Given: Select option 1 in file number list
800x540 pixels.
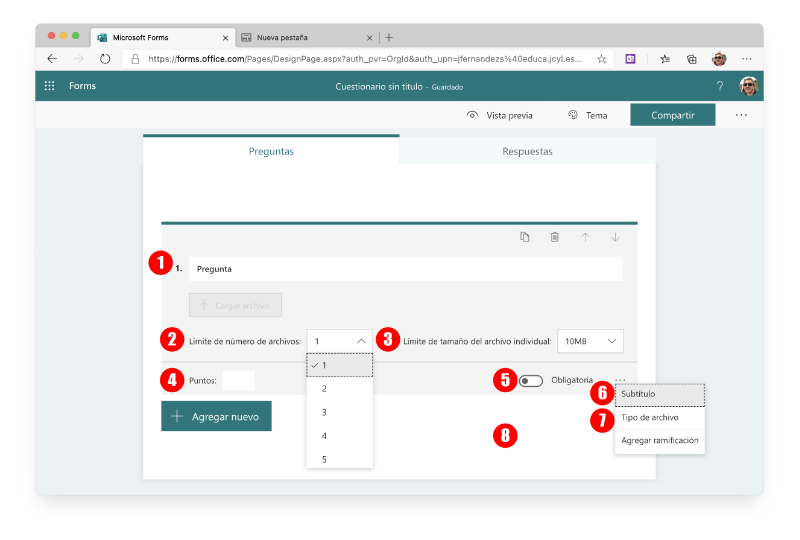Looking at the screenshot, I should point(339,365).
